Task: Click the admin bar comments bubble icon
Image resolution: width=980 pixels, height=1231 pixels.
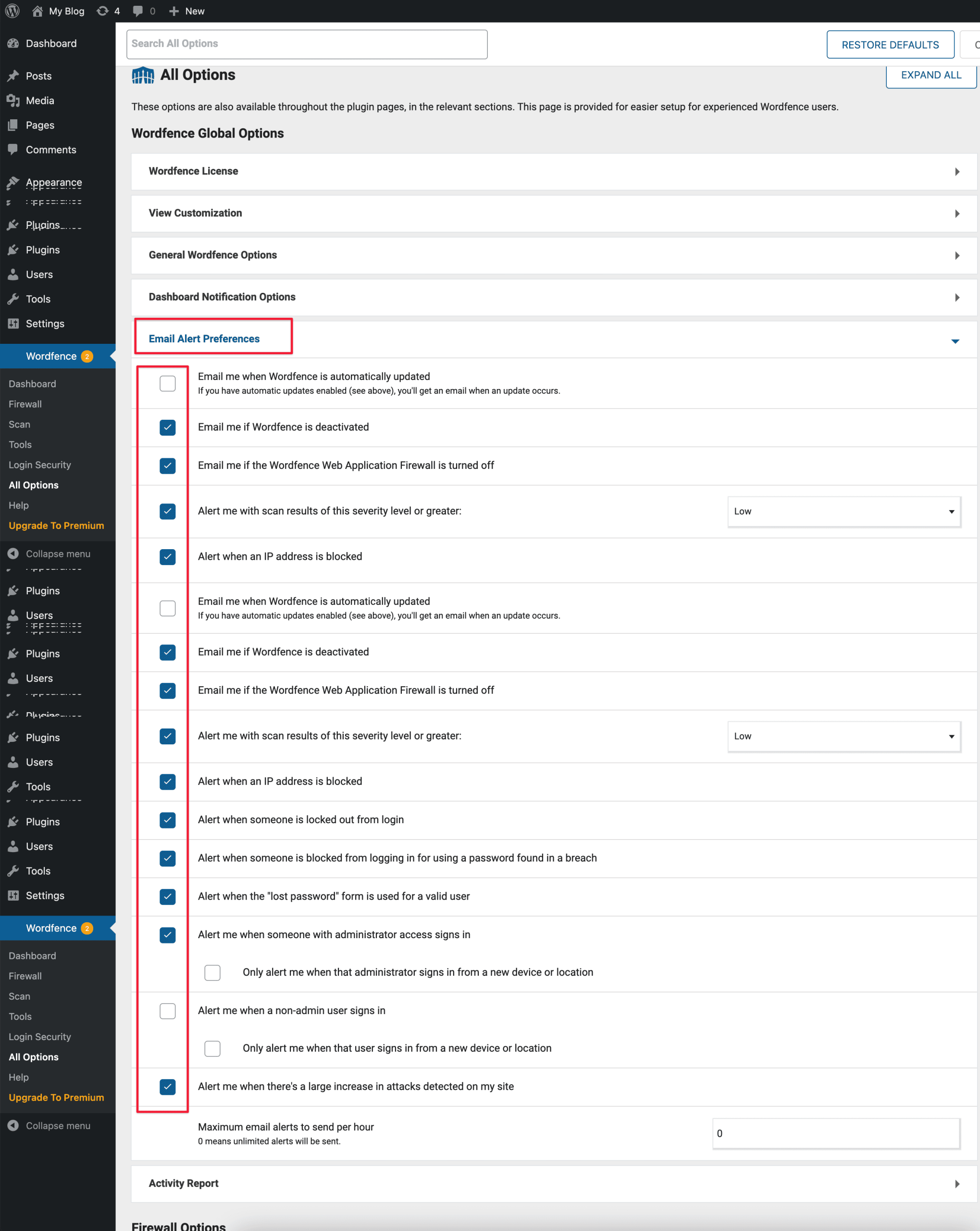Action: [x=137, y=11]
